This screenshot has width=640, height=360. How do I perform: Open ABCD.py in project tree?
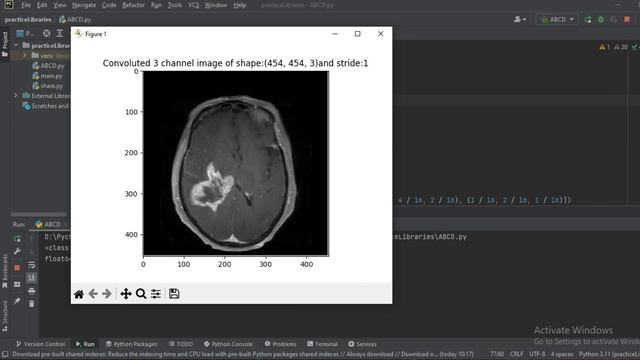pos(48,65)
